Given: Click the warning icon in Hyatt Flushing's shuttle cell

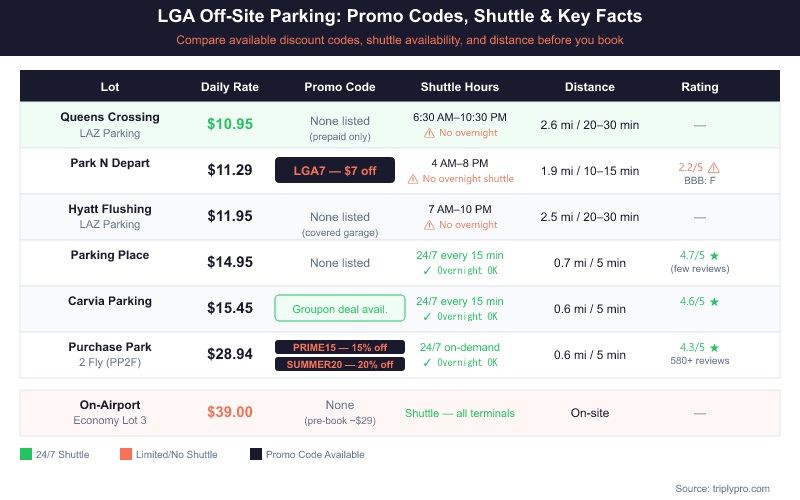Looking at the screenshot, I should click(429, 225).
